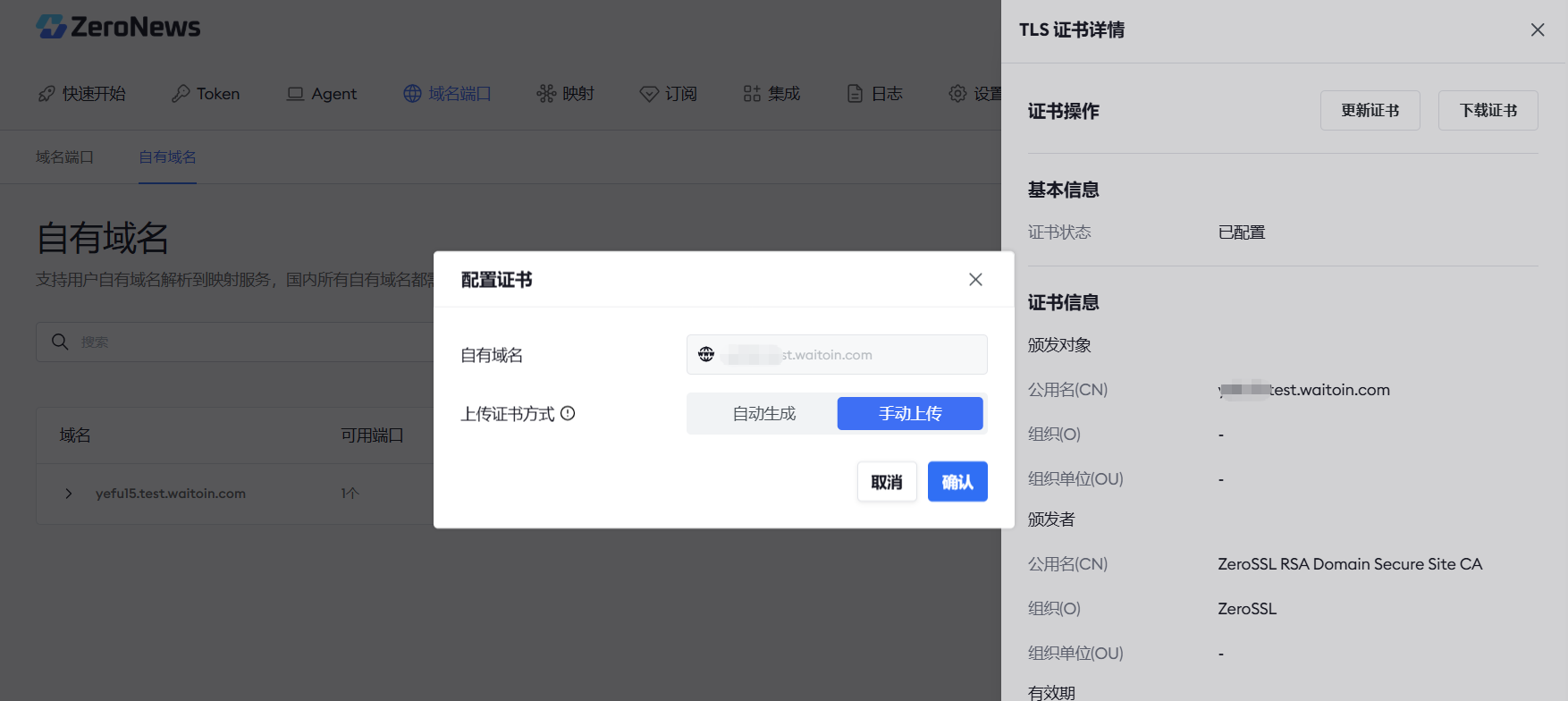Click the 域名端口 globe icon
1568x701 pixels.
tap(412, 94)
